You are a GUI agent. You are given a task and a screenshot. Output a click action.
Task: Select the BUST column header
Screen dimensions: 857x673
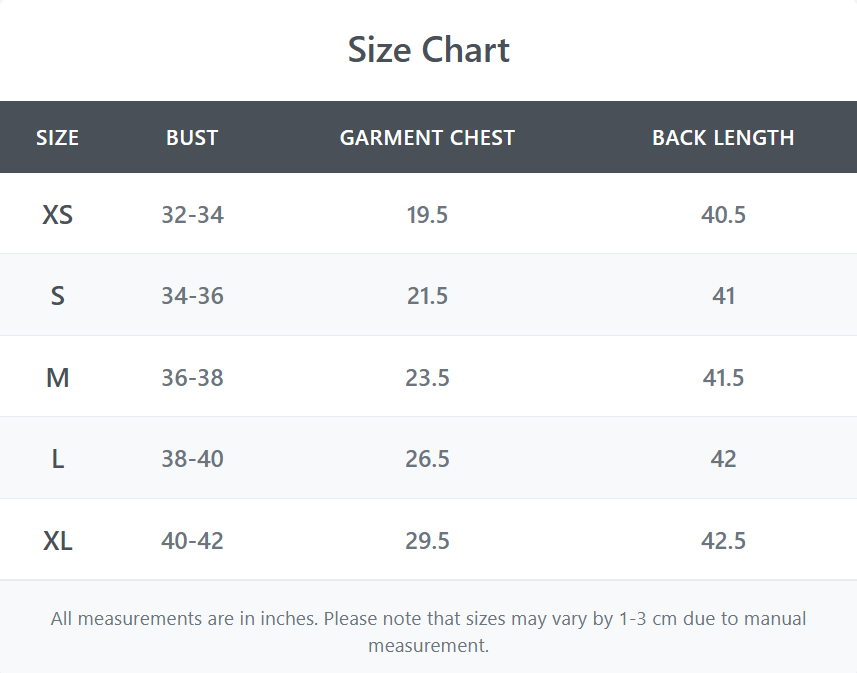pyautogui.click(x=192, y=138)
